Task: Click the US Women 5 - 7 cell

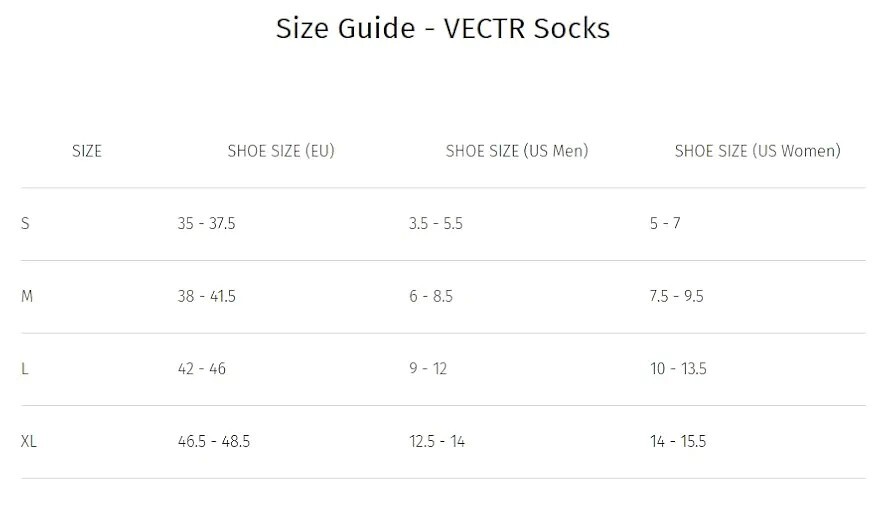Action: coord(665,224)
